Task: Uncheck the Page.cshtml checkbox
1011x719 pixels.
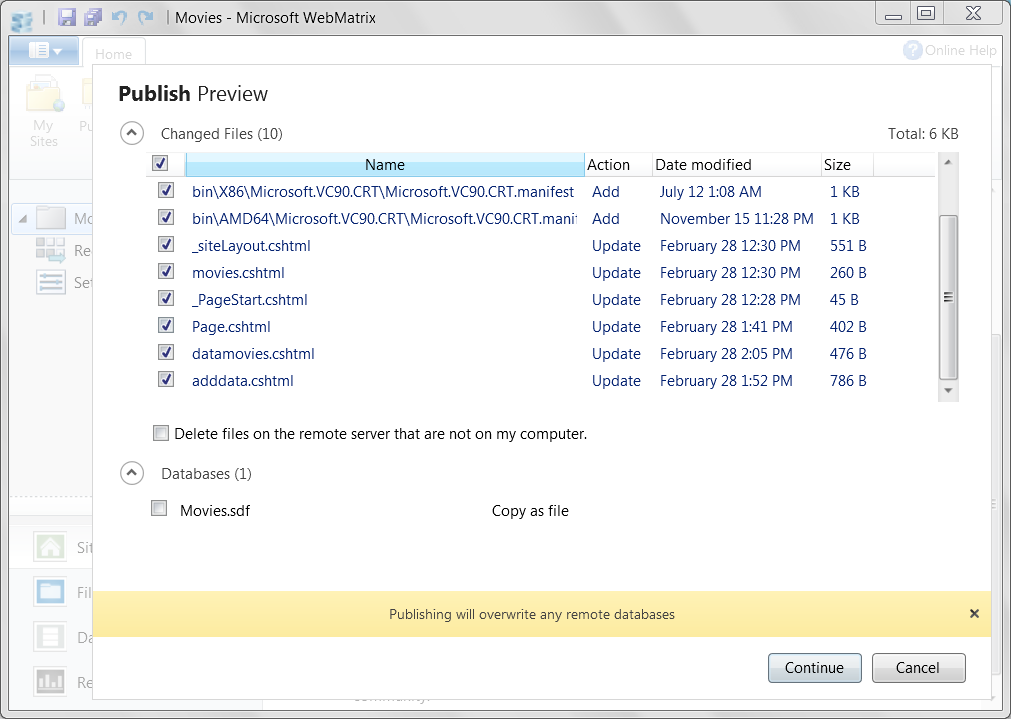Action: pyautogui.click(x=166, y=326)
